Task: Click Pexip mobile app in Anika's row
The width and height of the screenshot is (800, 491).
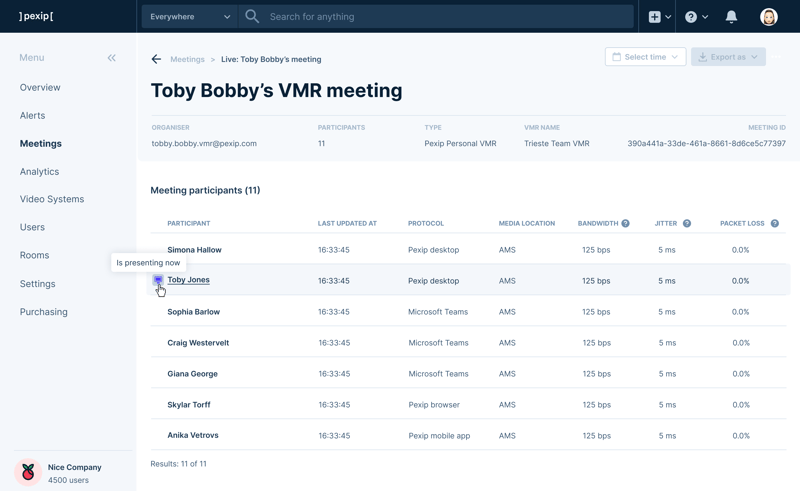Action: click(x=439, y=435)
